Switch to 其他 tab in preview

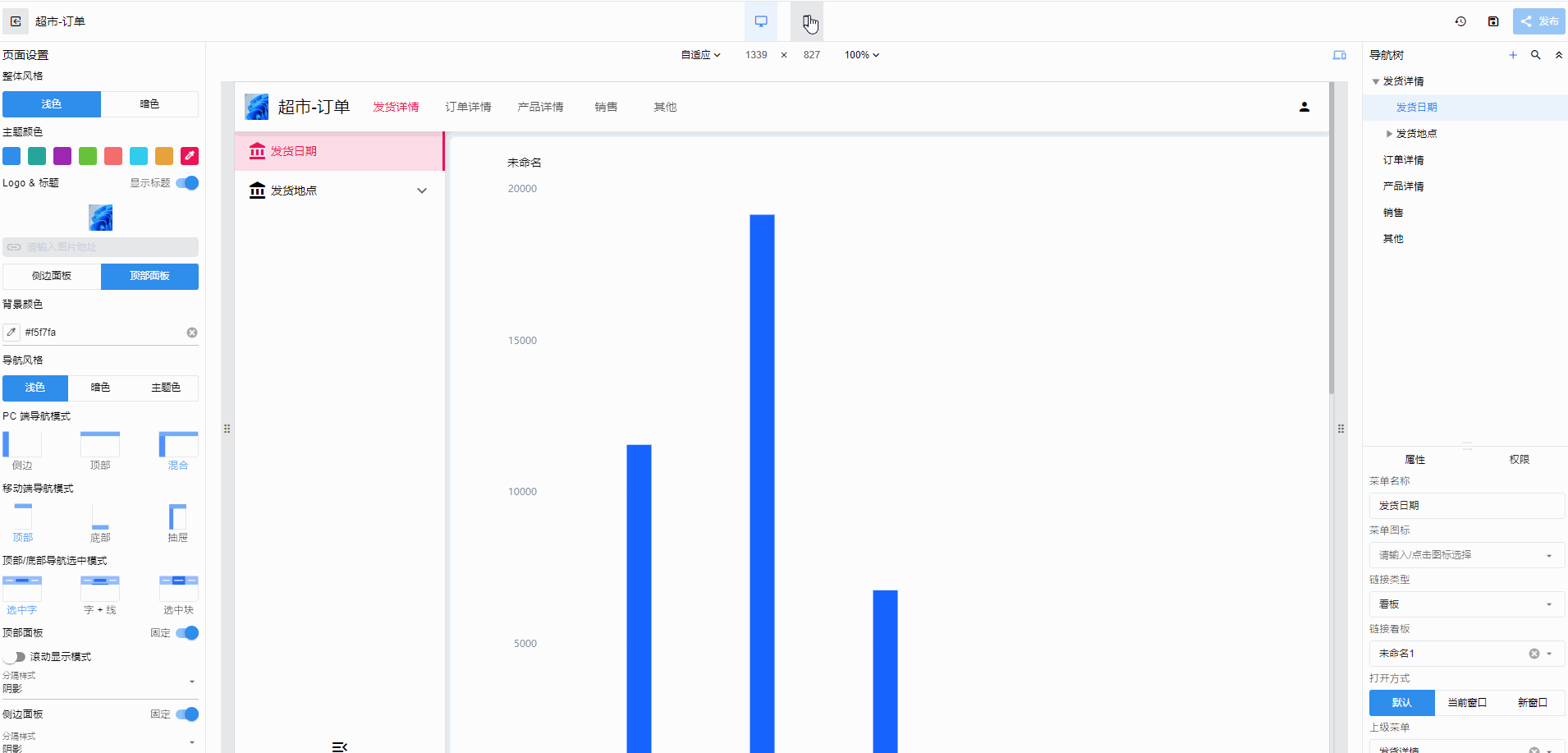pos(665,107)
